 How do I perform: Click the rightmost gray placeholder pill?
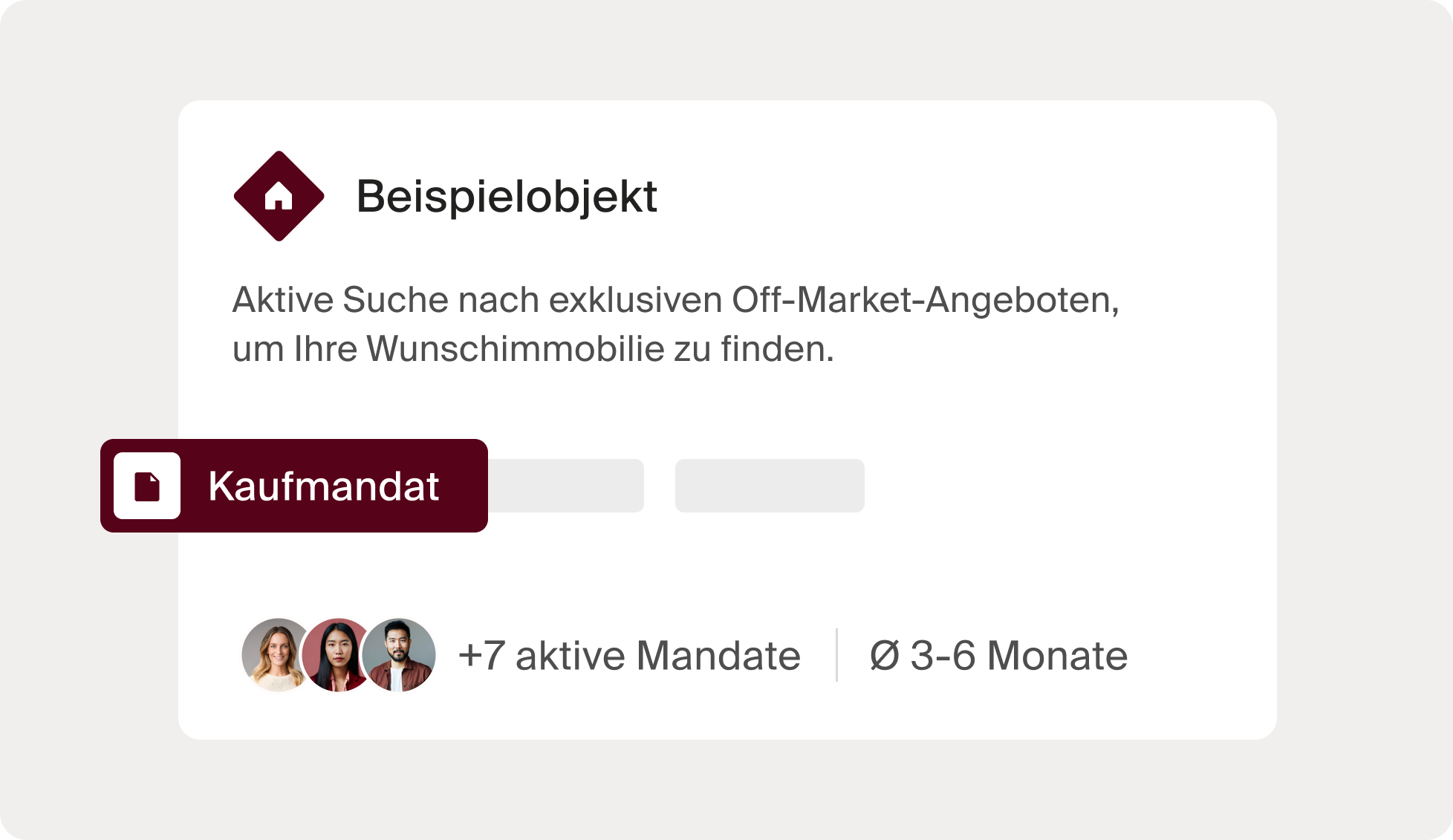click(x=770, y=486)
